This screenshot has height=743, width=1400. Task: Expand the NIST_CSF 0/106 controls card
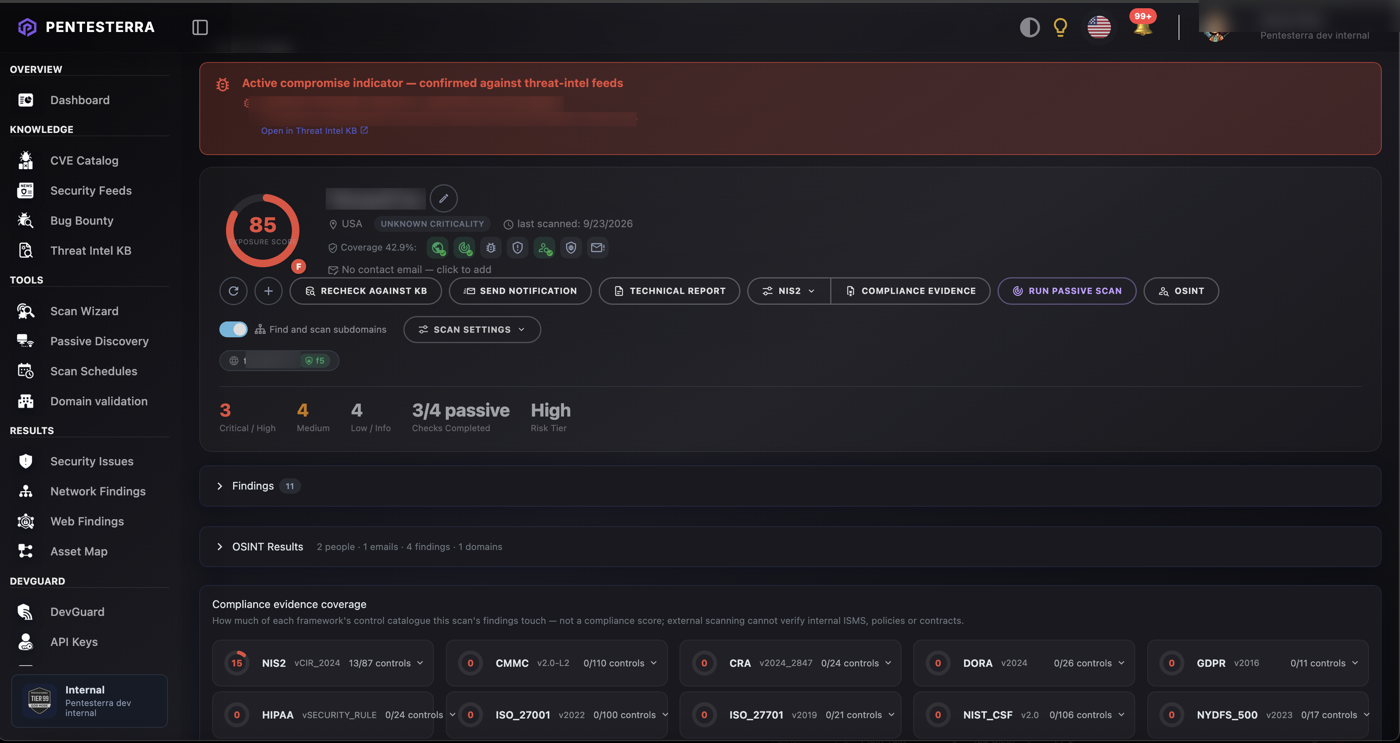click(1024, 715)
